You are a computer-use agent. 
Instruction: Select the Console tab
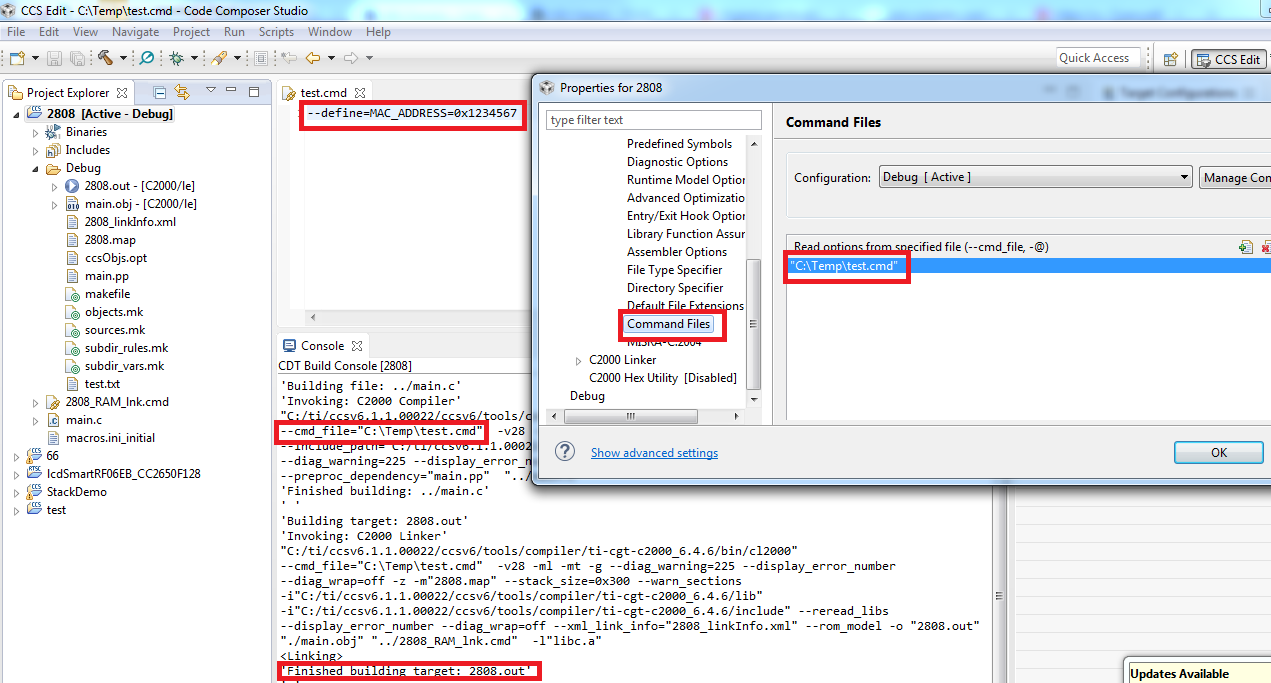(321, 345)
